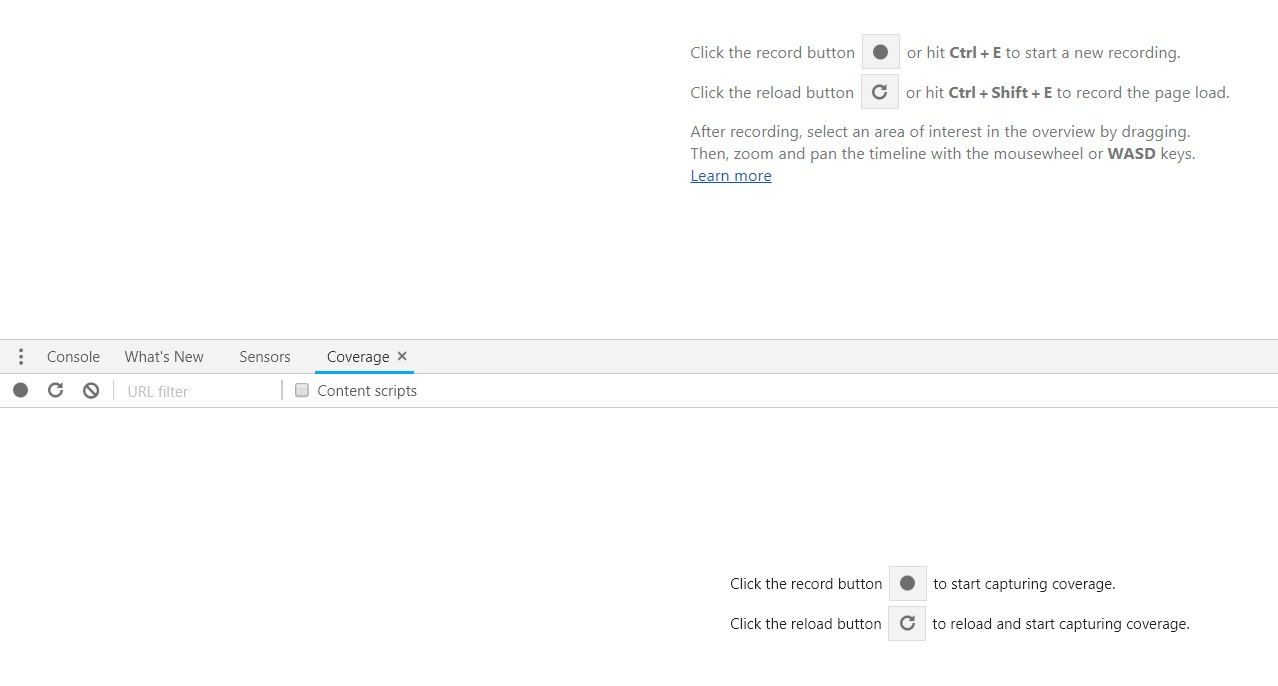The image size is (1278, 686).
Task: Open the What's New tab
Action: 164,357
